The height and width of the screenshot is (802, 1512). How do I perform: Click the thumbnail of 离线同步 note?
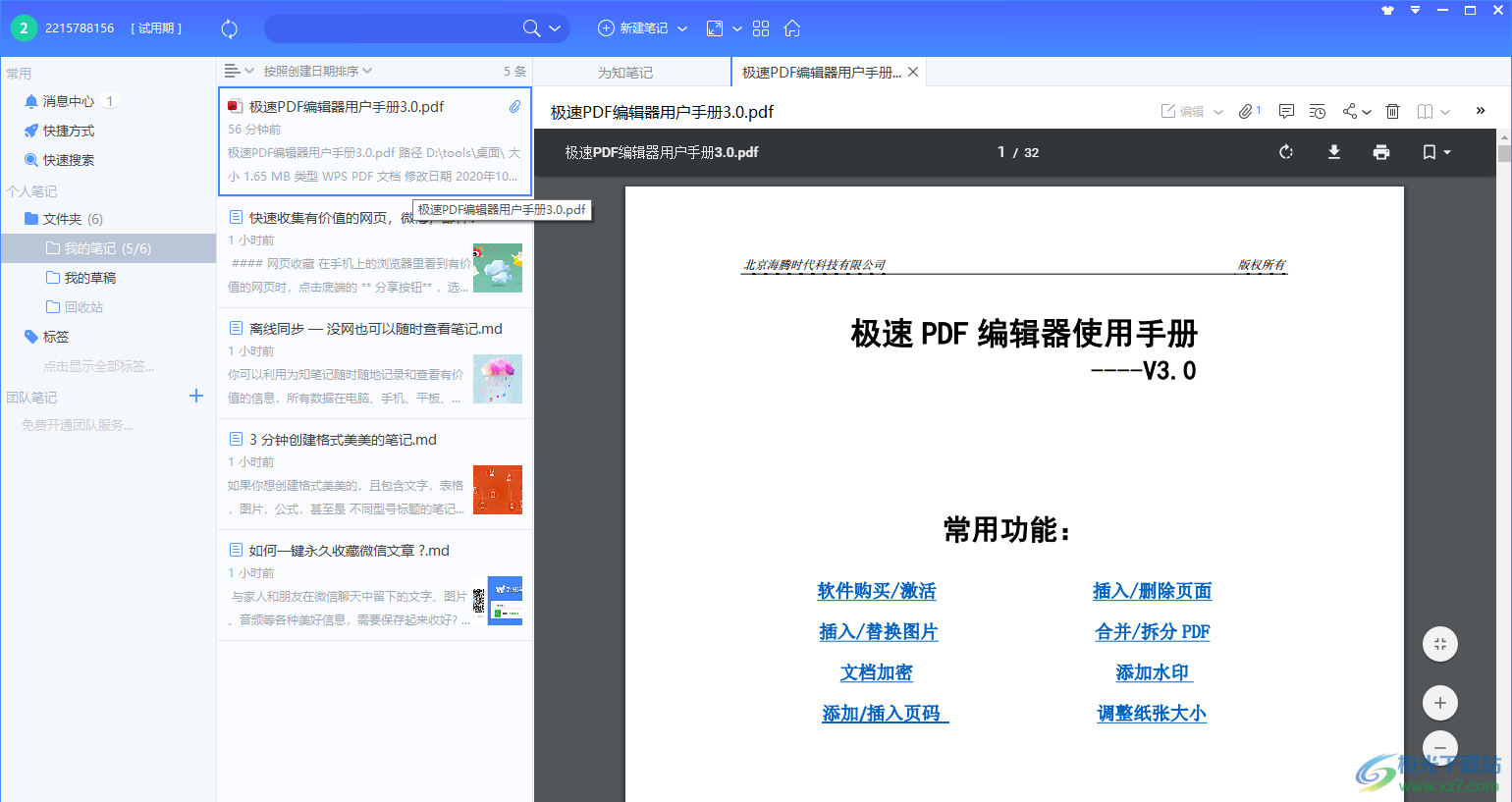[498, 379]
